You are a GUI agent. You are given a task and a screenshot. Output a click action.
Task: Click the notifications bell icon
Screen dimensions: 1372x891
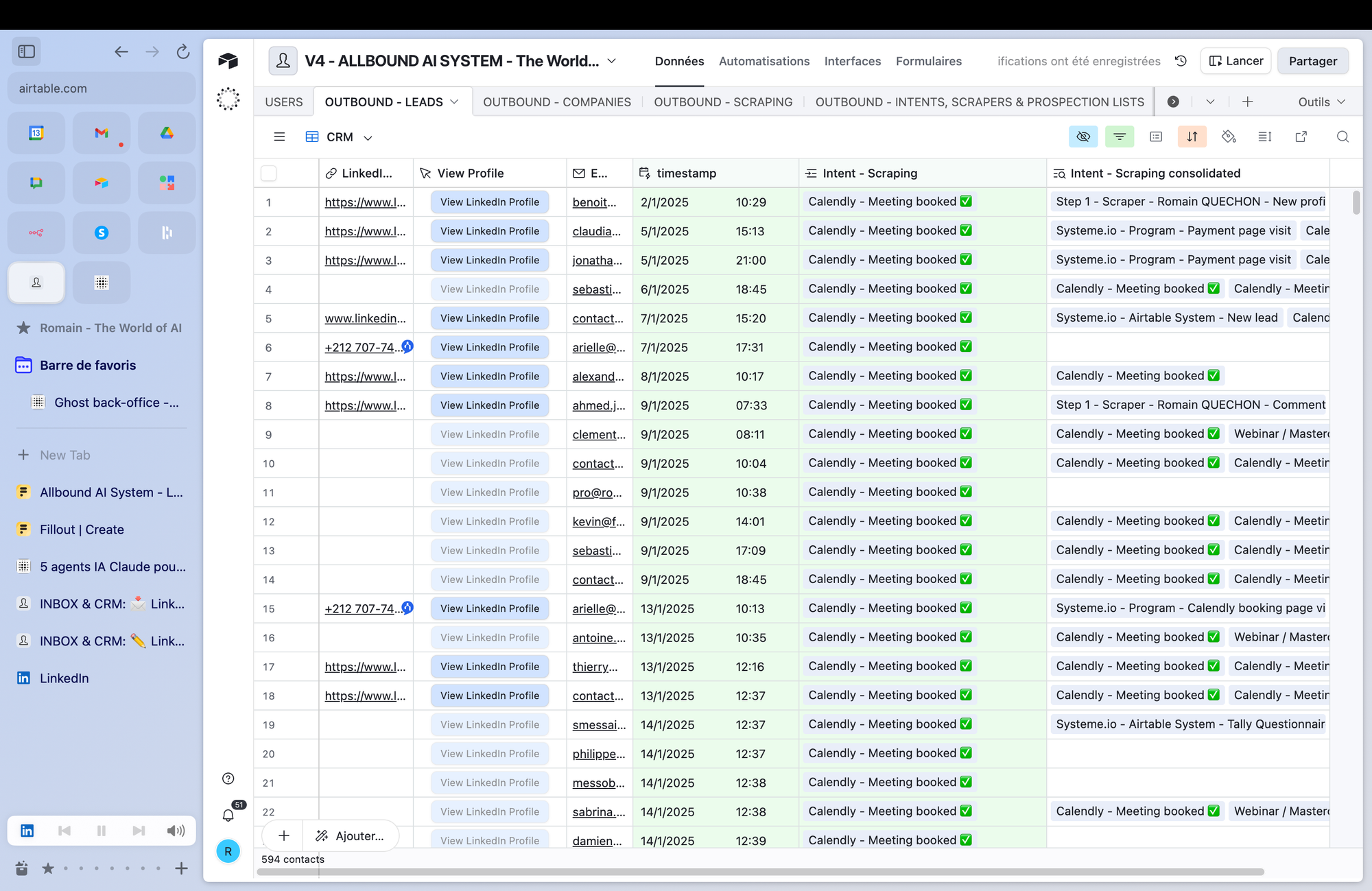(228, 815)
